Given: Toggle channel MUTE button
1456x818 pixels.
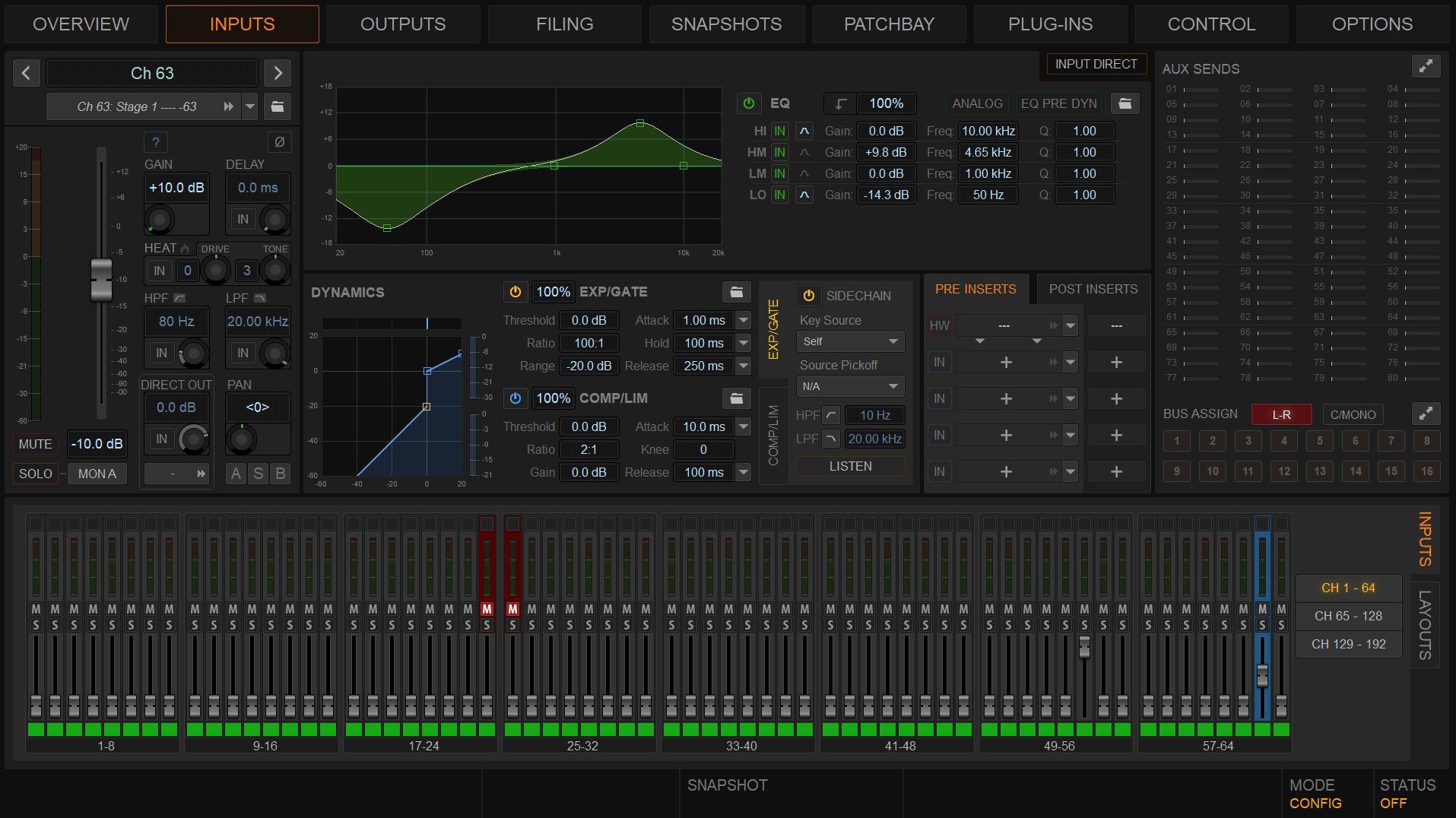Looking at the screenshot, I should point(36,444).
